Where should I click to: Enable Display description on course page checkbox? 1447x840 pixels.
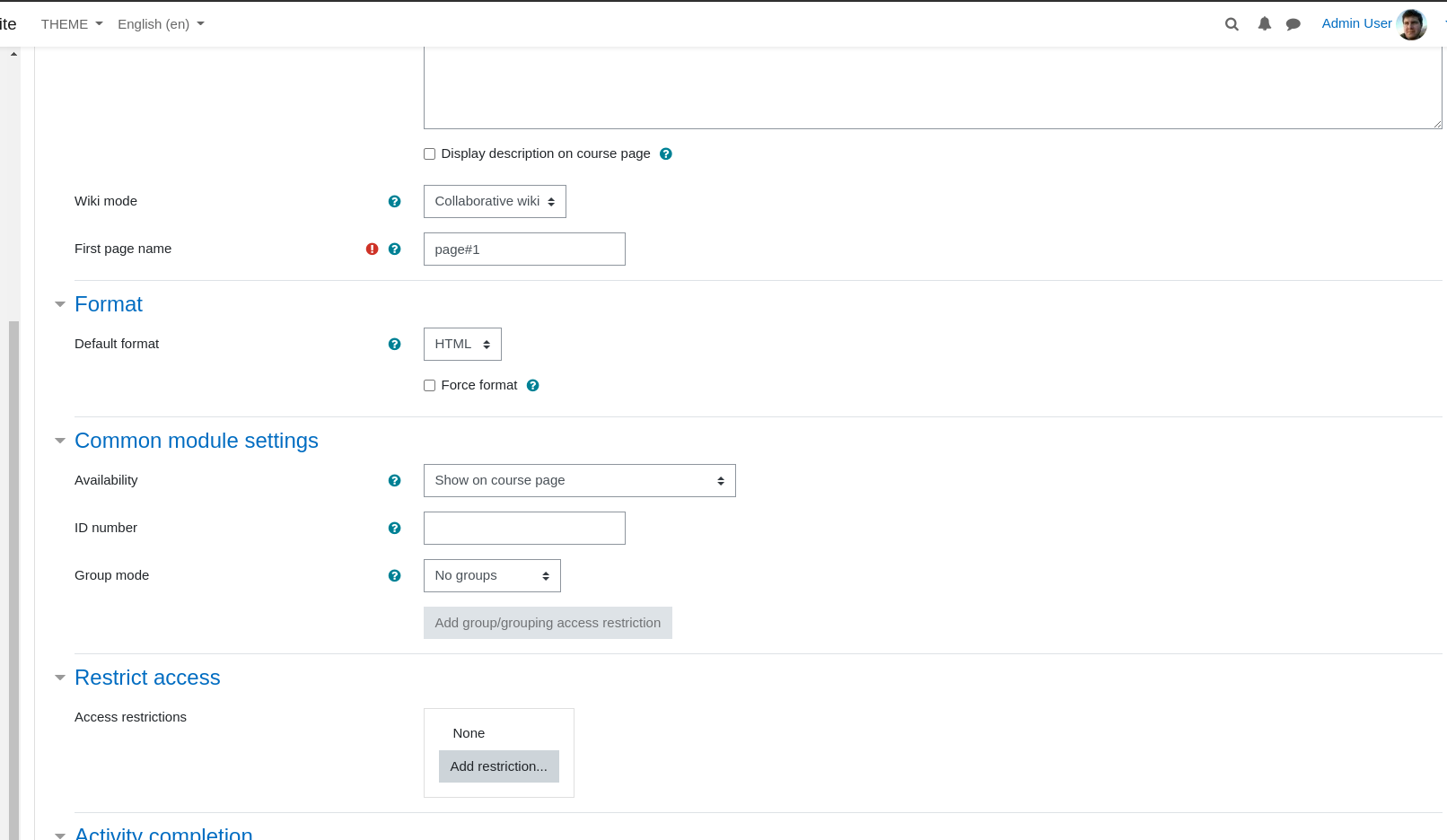click(429, 153)
